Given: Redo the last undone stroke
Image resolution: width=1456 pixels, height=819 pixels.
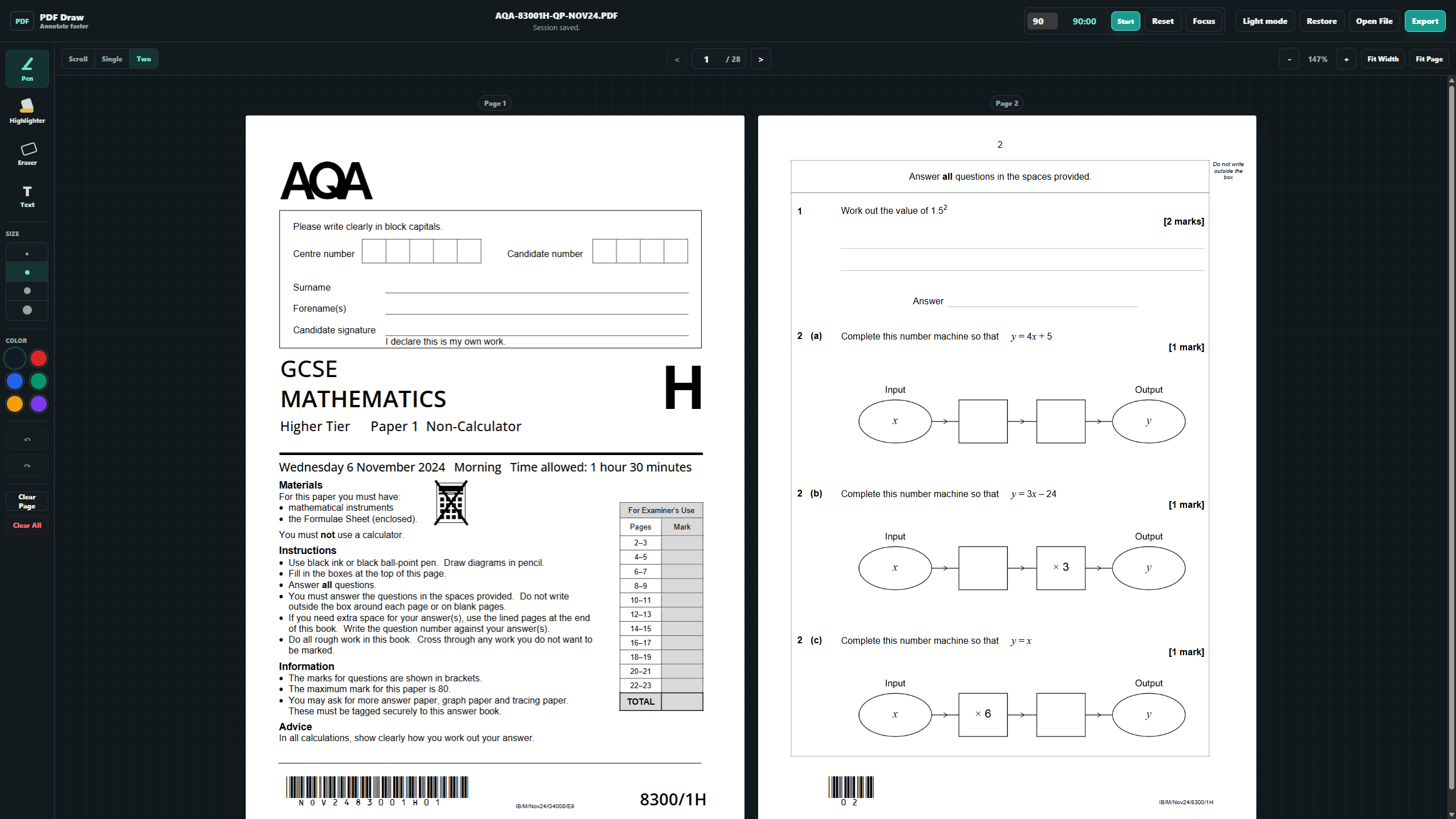Looking at the screenshot, I should (x=27, y=465).
